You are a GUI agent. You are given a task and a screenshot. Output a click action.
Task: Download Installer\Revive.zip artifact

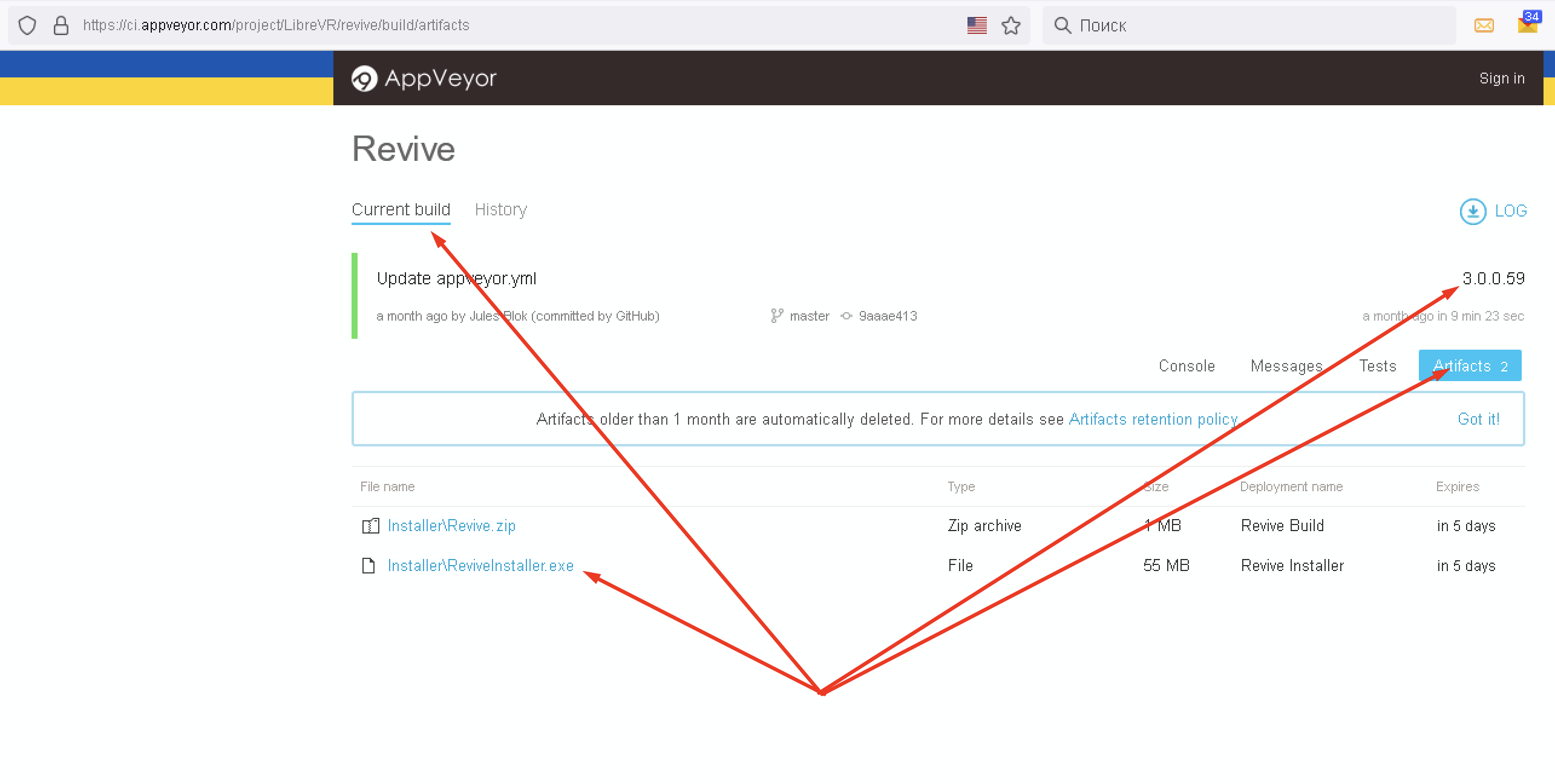[x=451, y=526]
